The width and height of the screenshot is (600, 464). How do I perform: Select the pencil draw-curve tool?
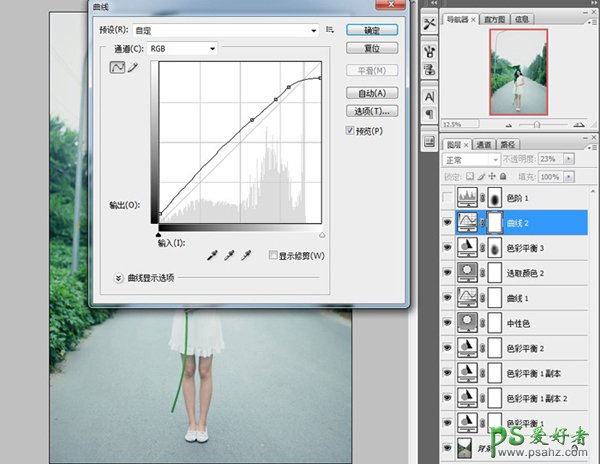pos(132,68)
